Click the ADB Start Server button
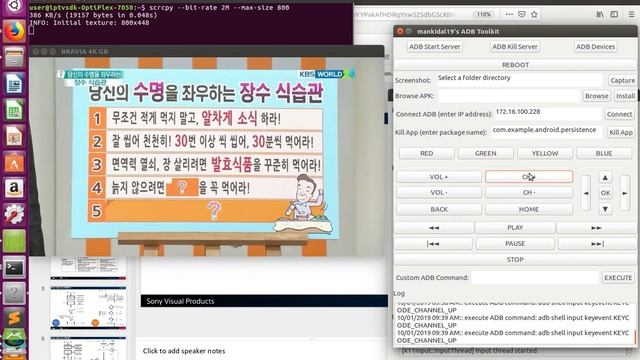 tap(434, 47)
